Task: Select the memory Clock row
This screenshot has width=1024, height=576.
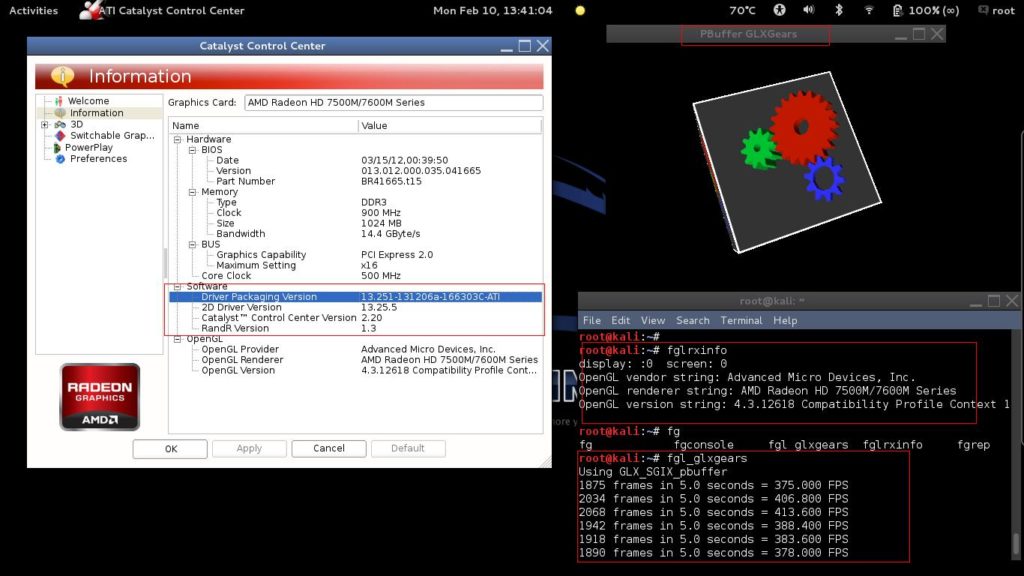Action: click(x=355, y=213)
